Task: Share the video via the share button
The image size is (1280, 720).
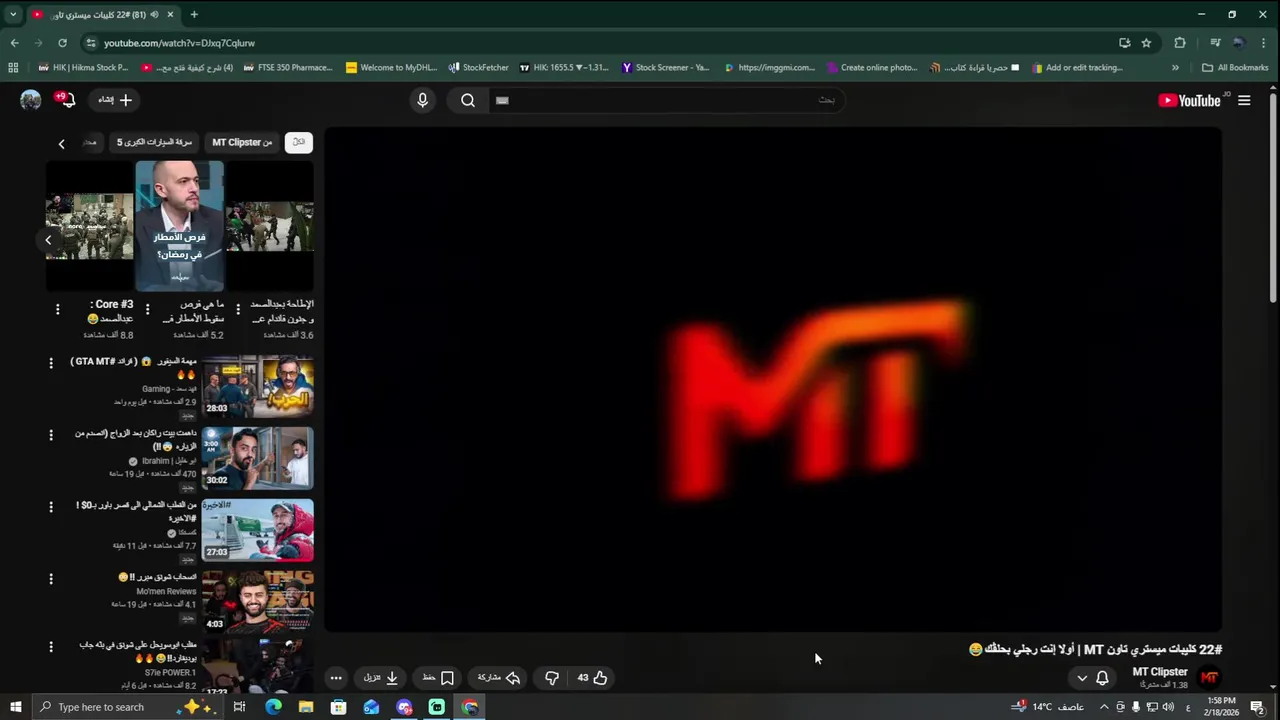Action: [x=499, y=678]
